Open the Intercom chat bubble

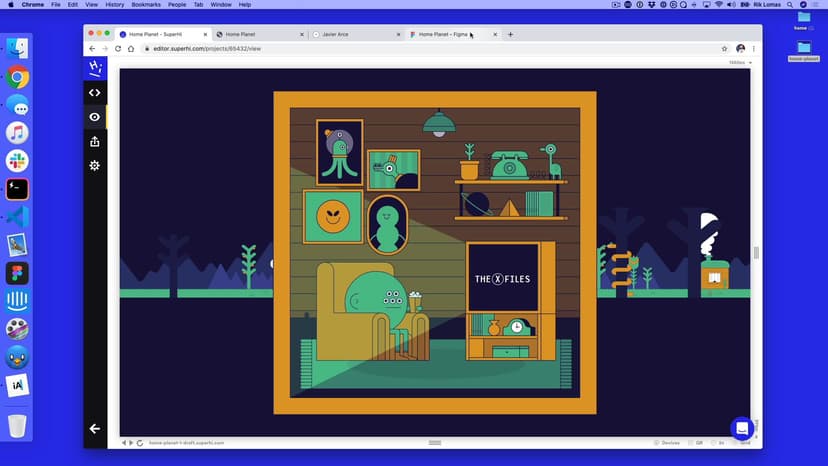[x=741, y=428]
